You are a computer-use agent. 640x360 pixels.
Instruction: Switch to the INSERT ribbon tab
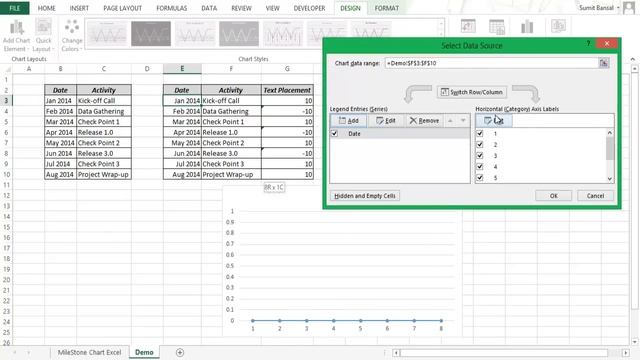point(79,8)
